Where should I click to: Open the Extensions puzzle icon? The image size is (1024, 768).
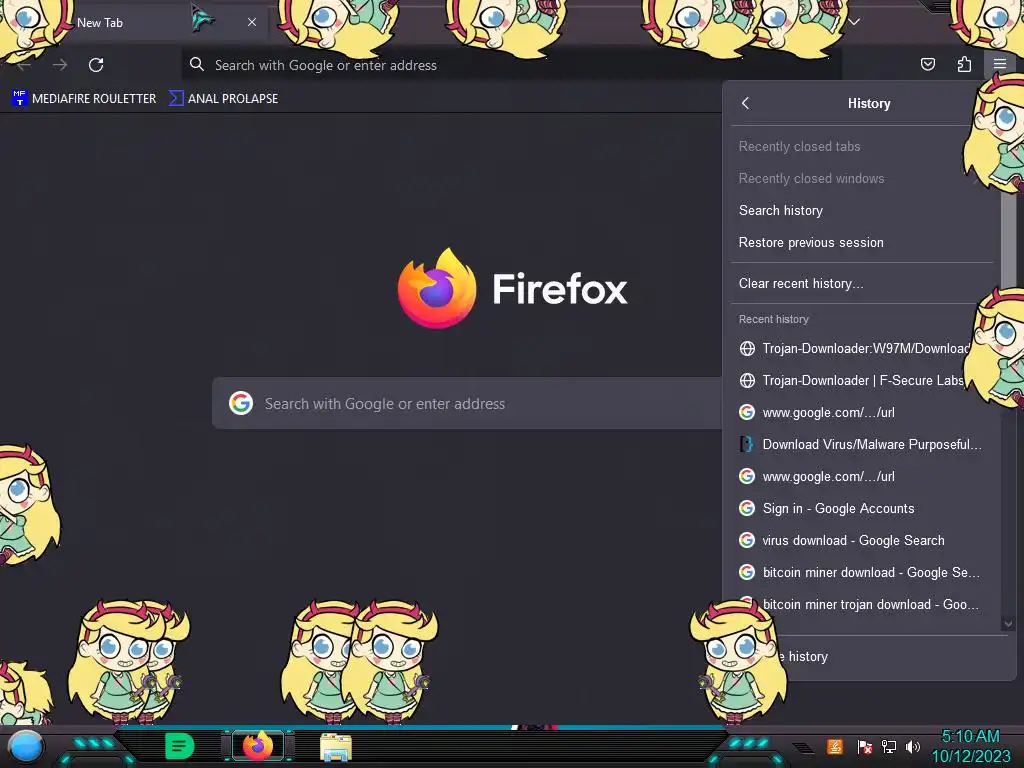(x=964, y=64)
